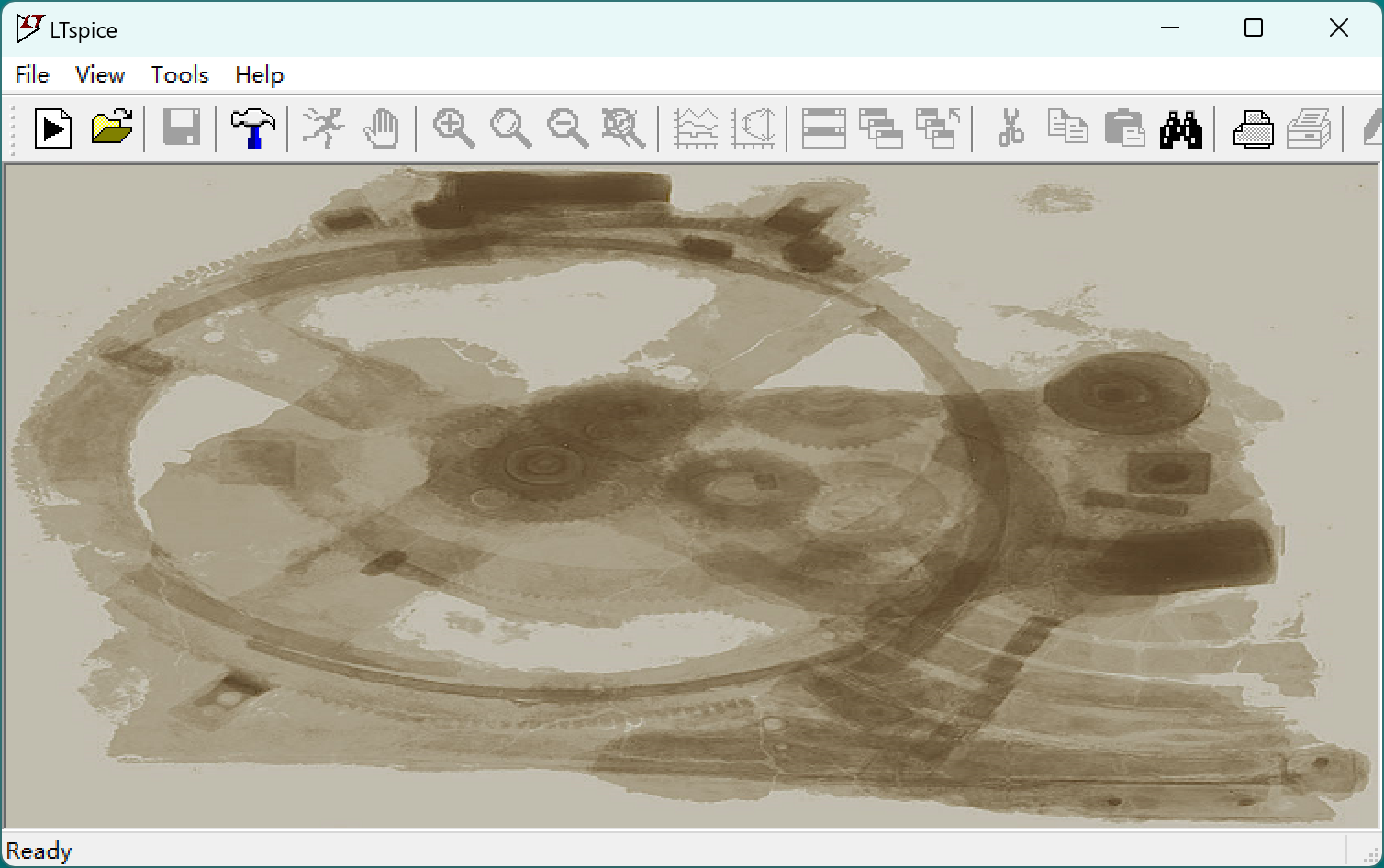Screen dimensions: 1384x868
Task: Maximize the LTspice window
Action: pyautogui.click(x=1254, y=28)
